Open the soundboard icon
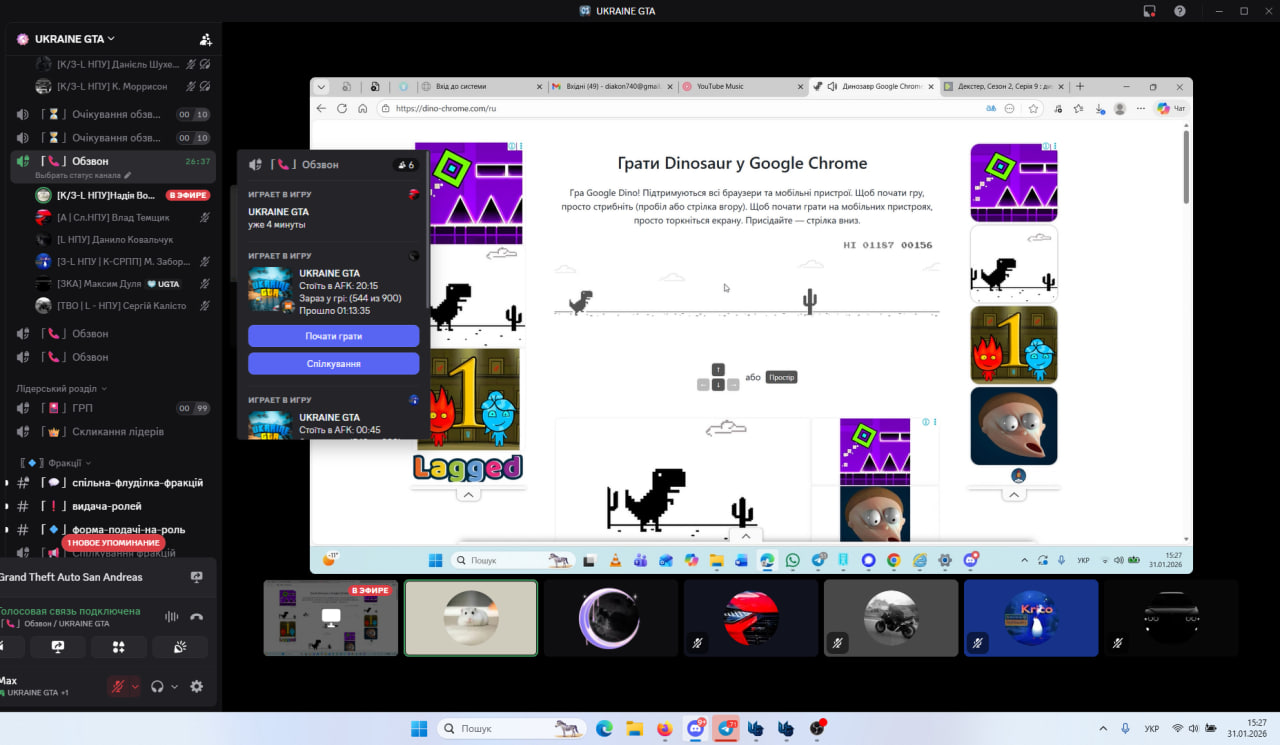 pyautogui.click(x=180, y=647)
